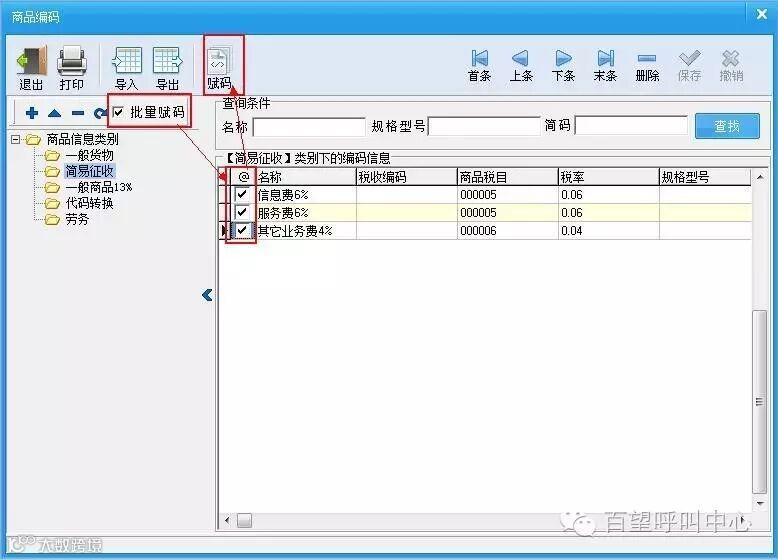Select the 一般商品13% category

click(x=99, y=187)
